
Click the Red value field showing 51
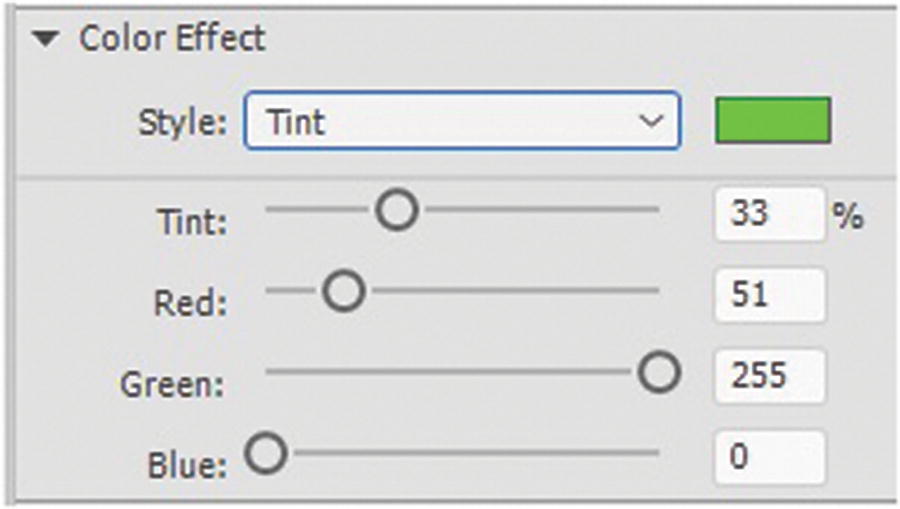tap(768, 295)
